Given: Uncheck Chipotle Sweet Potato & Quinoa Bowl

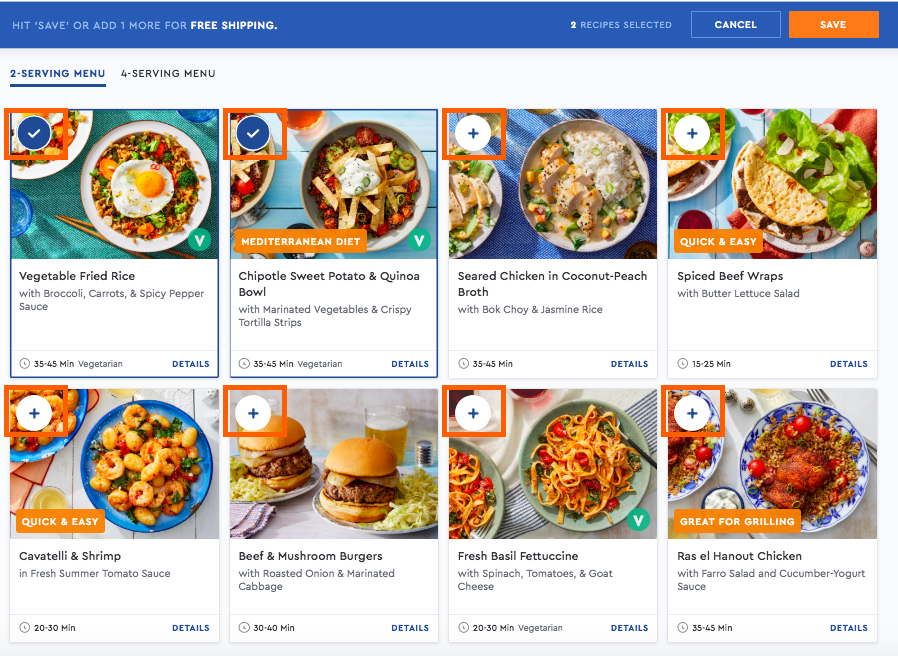Looking at the screenshot, I should pyautogui.click(x=253, y=133).
